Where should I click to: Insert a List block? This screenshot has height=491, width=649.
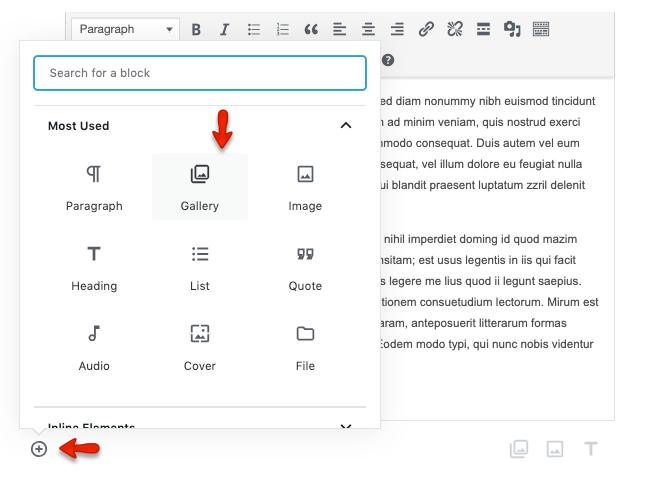coord(200,266)
